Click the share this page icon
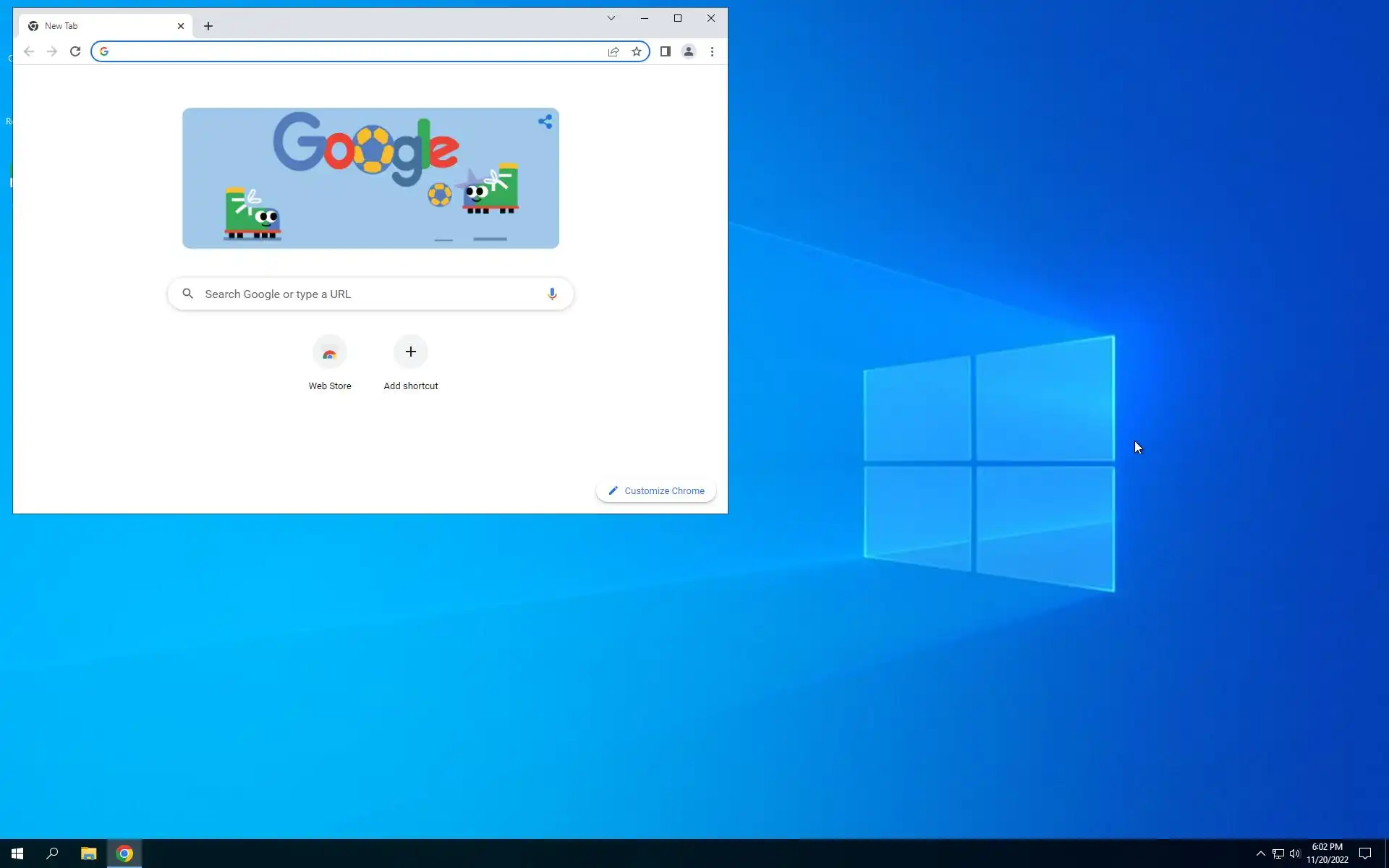 pyautogui.click(x=613, y=51)
